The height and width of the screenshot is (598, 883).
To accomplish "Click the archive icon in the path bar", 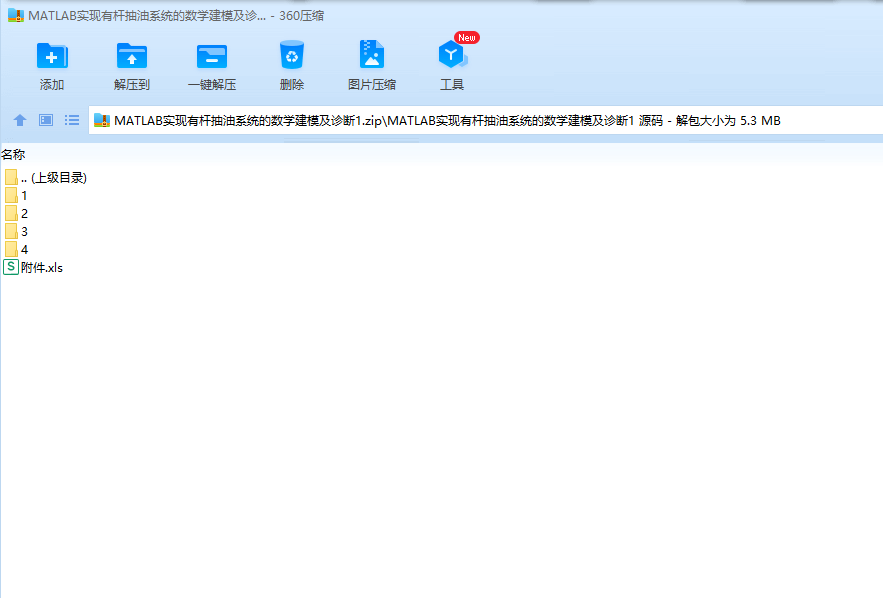I will [x=102, y=120].
